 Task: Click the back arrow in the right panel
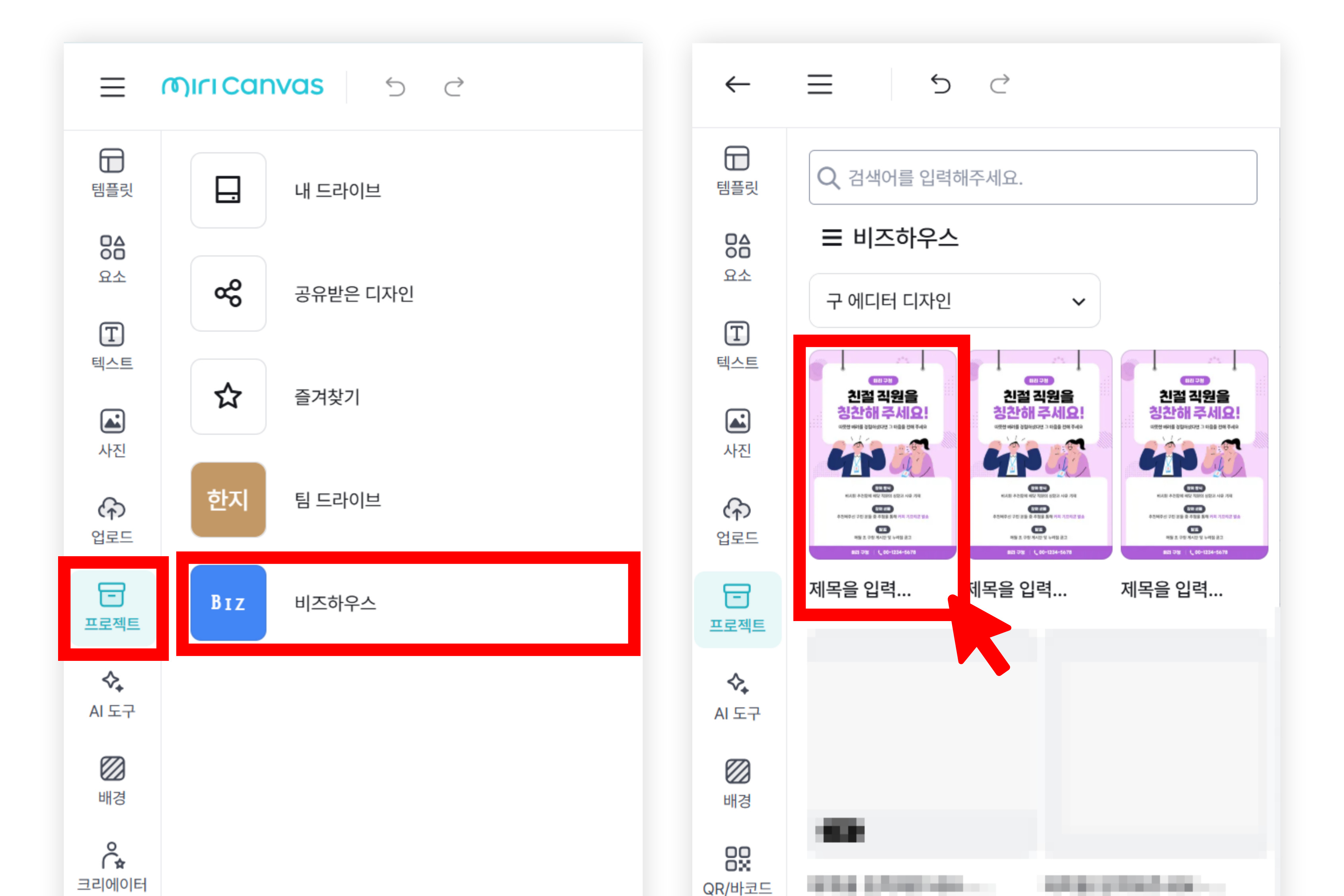tap(737, 85)
